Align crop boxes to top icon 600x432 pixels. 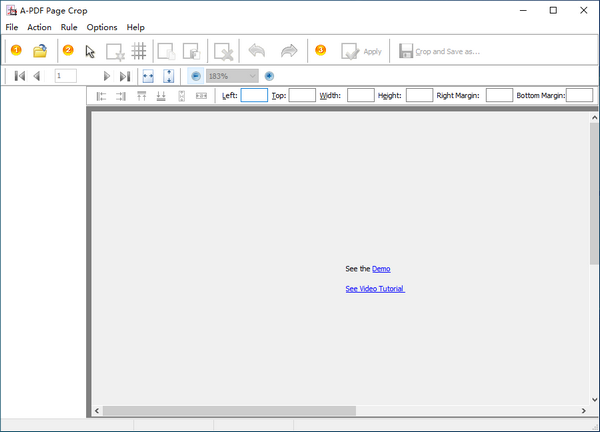click(x=142, y=96)
